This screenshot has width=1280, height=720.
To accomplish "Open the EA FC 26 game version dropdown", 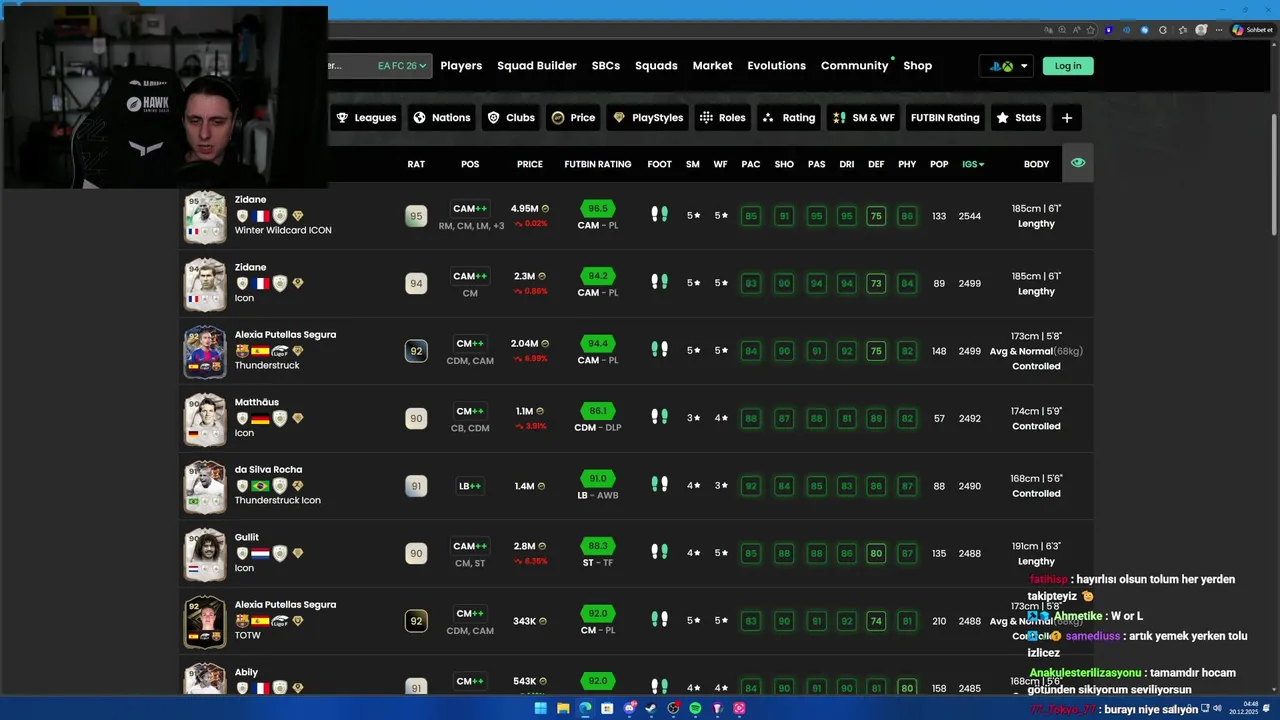I will [402, 66].
